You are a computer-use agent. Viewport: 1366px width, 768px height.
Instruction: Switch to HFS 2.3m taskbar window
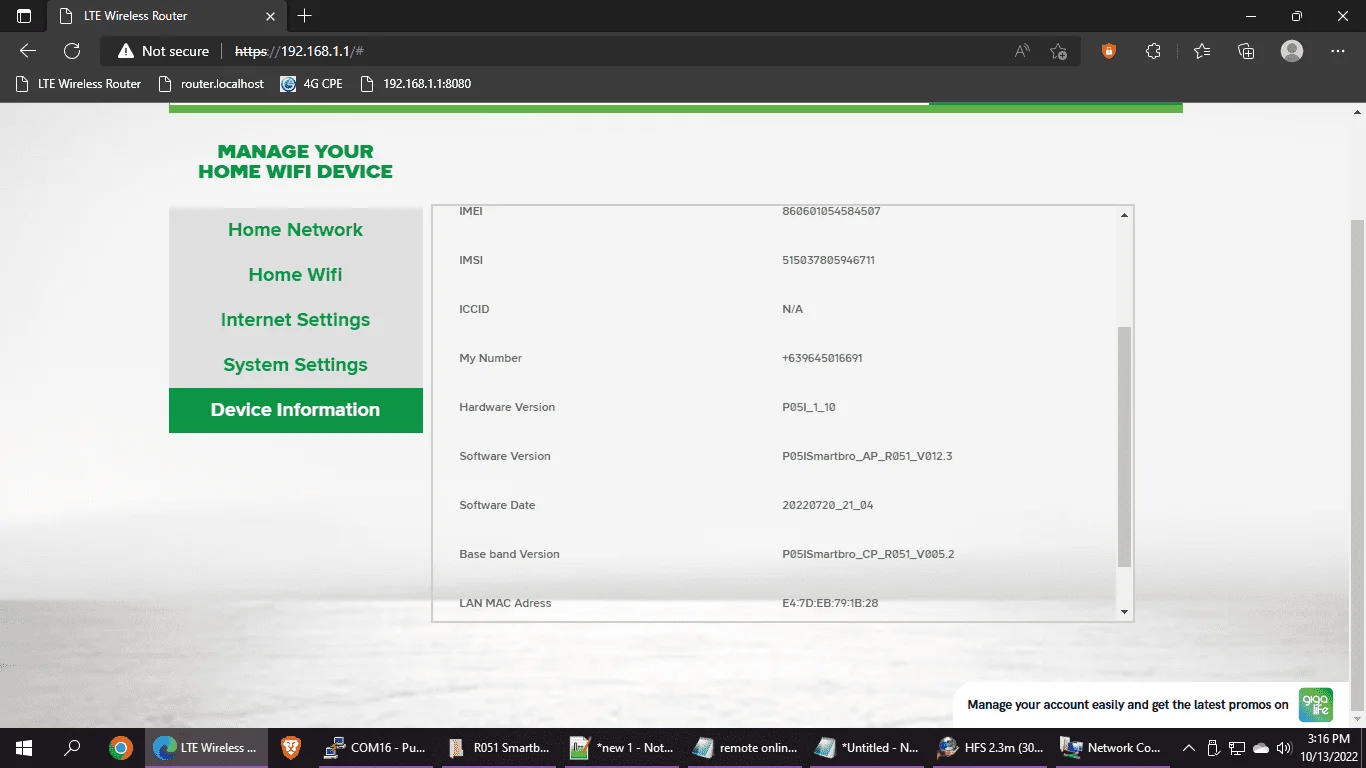tap(990, 747)
